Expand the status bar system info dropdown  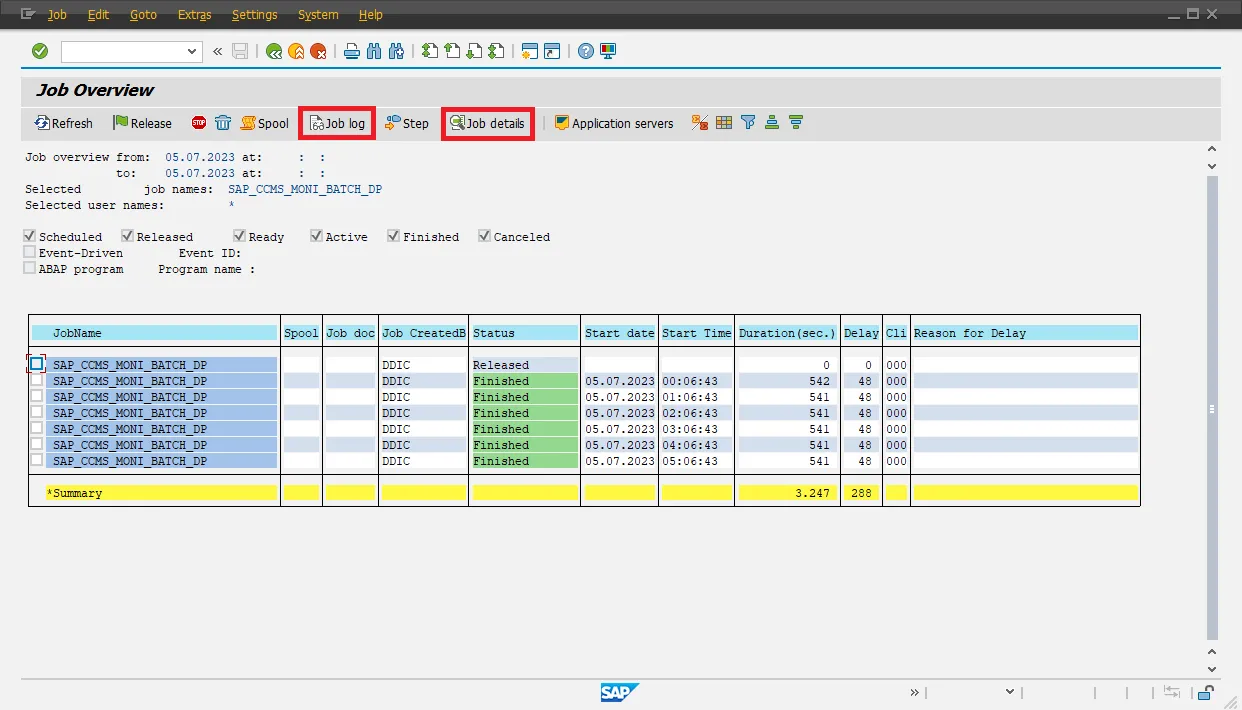coord(1009,692)
